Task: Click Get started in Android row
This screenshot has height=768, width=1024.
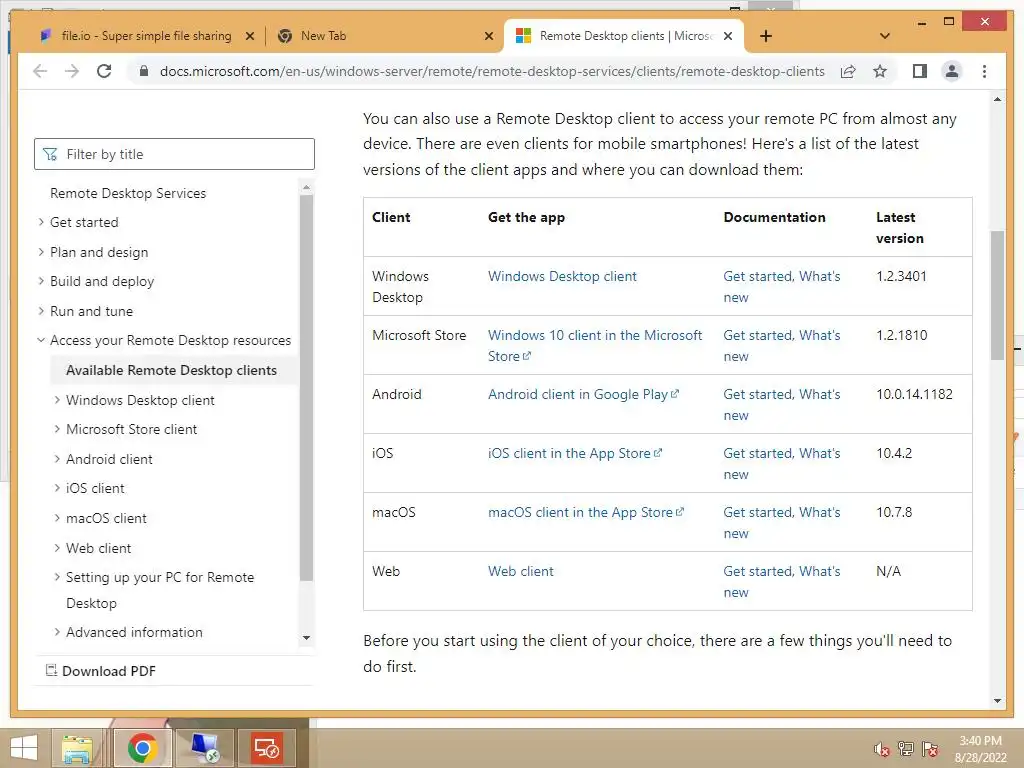Action: click(758, 394)
